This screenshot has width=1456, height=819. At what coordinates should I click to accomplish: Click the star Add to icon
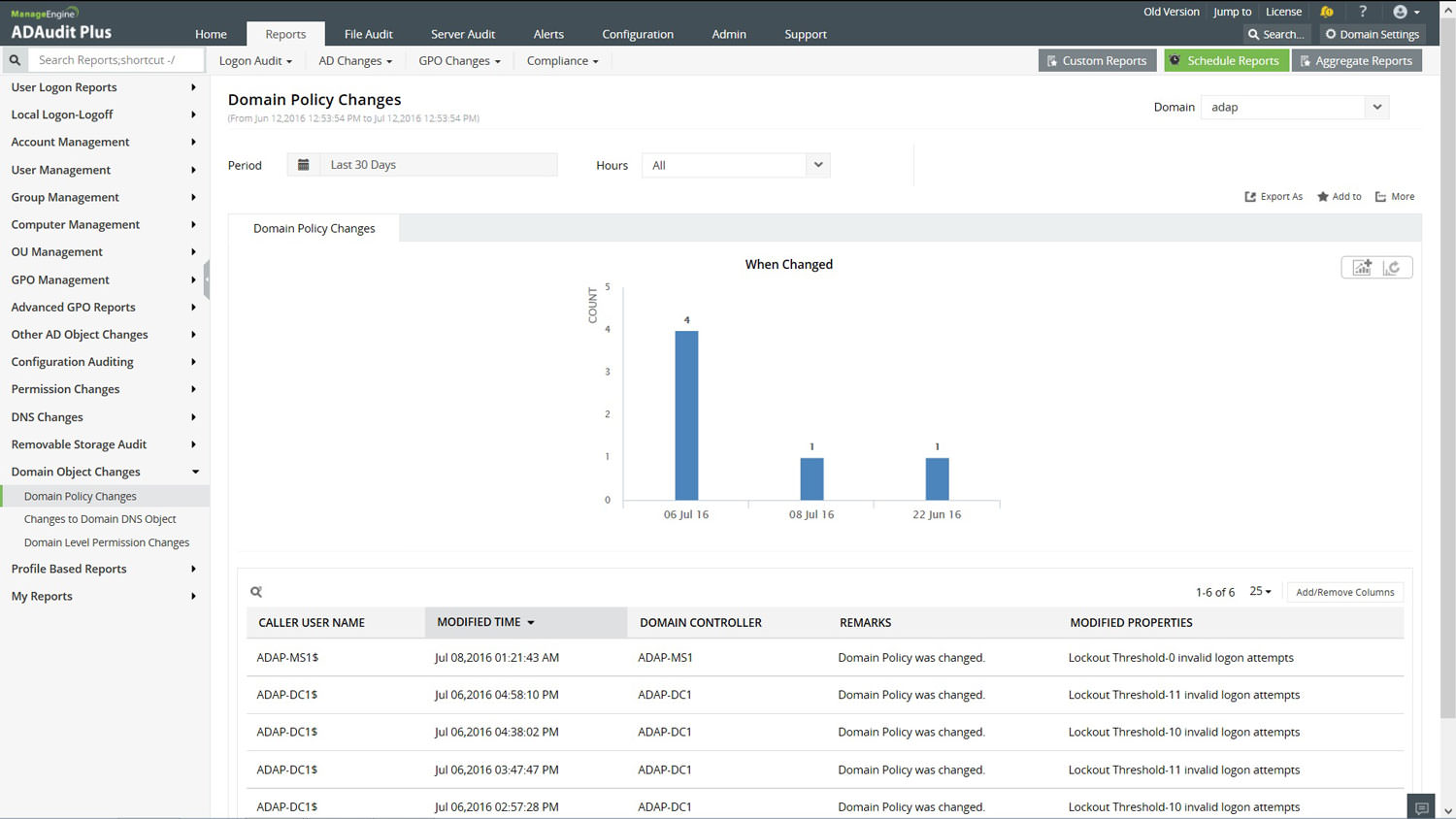(x=1322, y=197)
